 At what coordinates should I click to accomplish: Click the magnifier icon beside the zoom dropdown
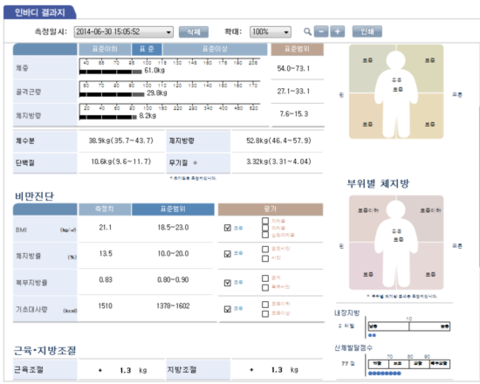coord(307,32)
